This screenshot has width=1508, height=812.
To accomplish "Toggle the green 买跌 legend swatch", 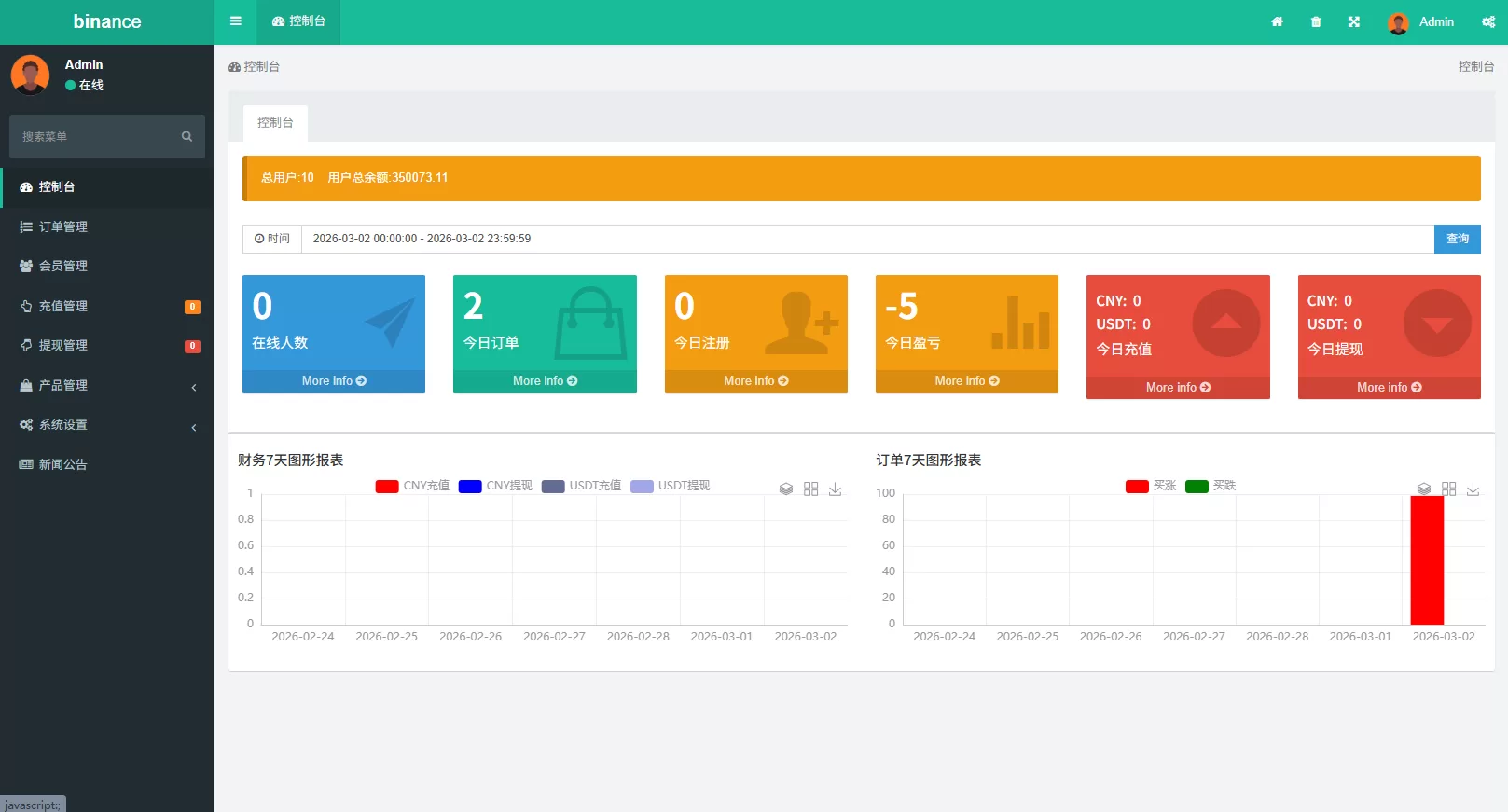I will click(1197, 486).
